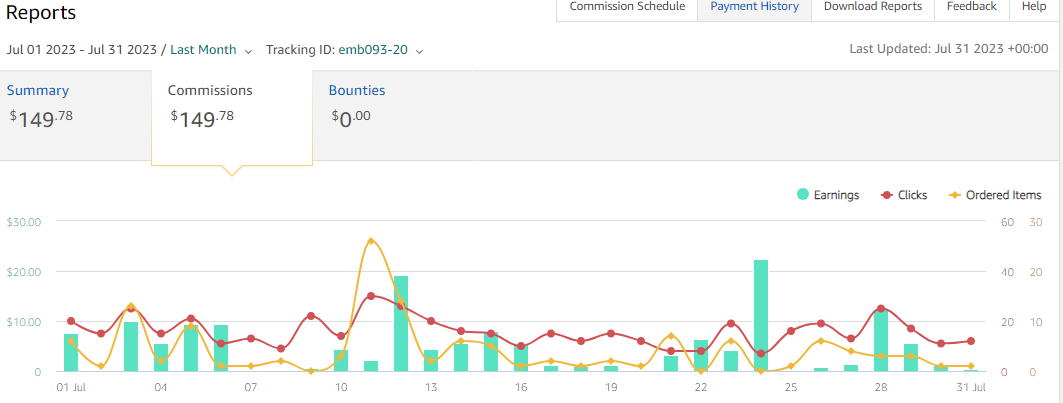The width and height of the screenshot is (1063, 403).
Task: Click the red Clicks legend marker
Action: (886, 195)
